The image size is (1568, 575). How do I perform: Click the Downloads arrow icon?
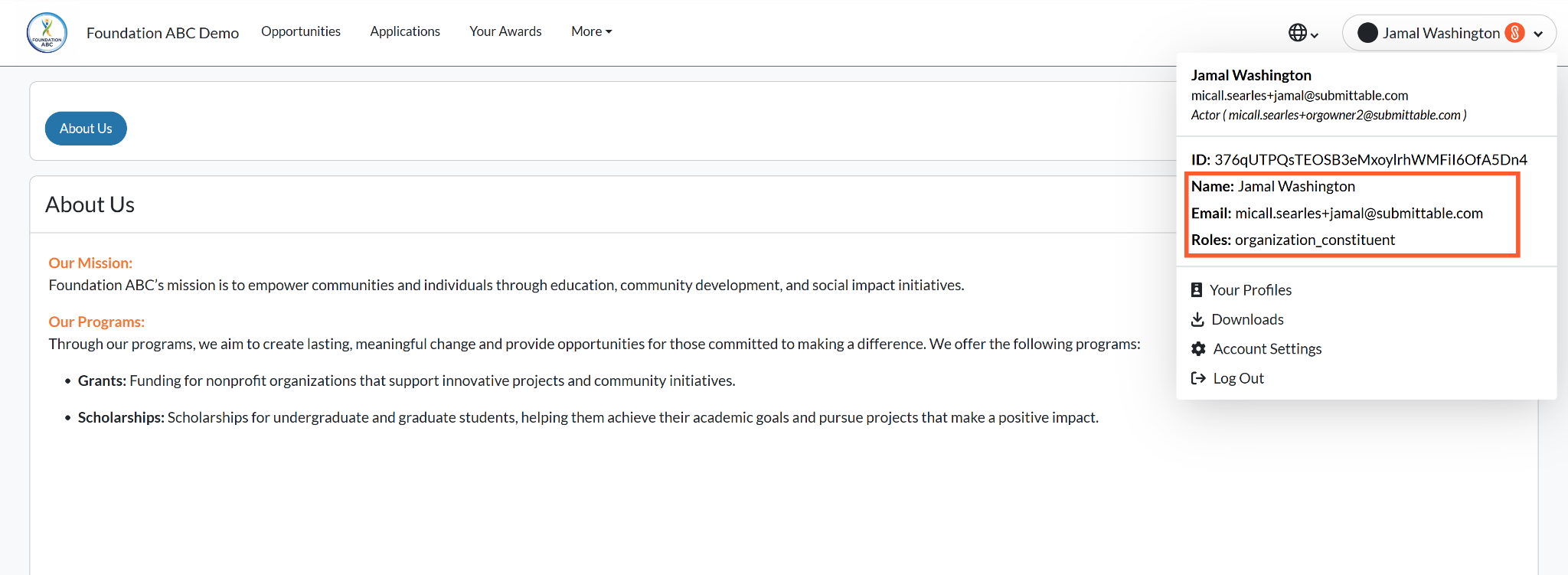click(1197, 319)
